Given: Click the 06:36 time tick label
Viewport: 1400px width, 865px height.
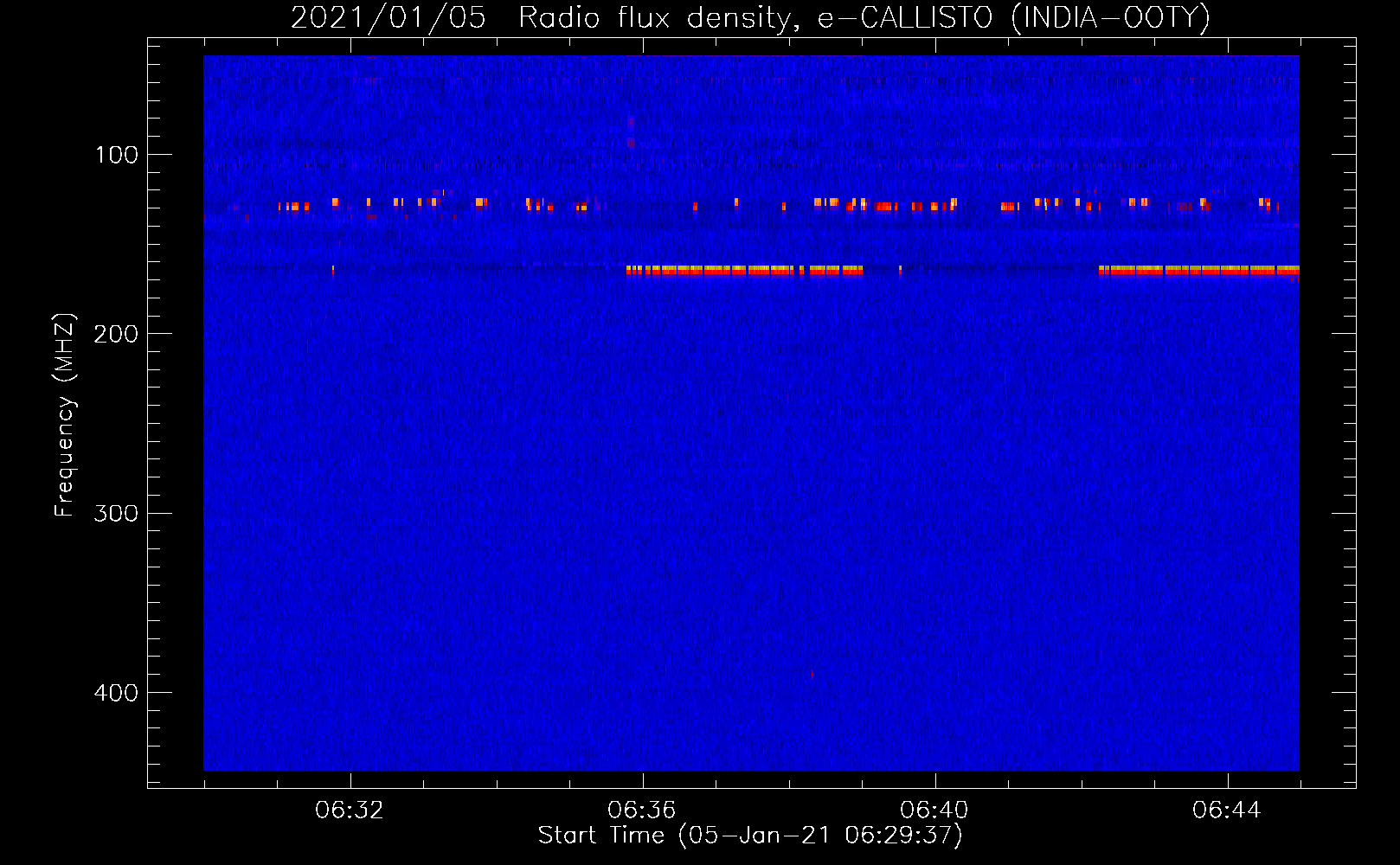Looking at the screenshot, I should (x=642, y=811).
